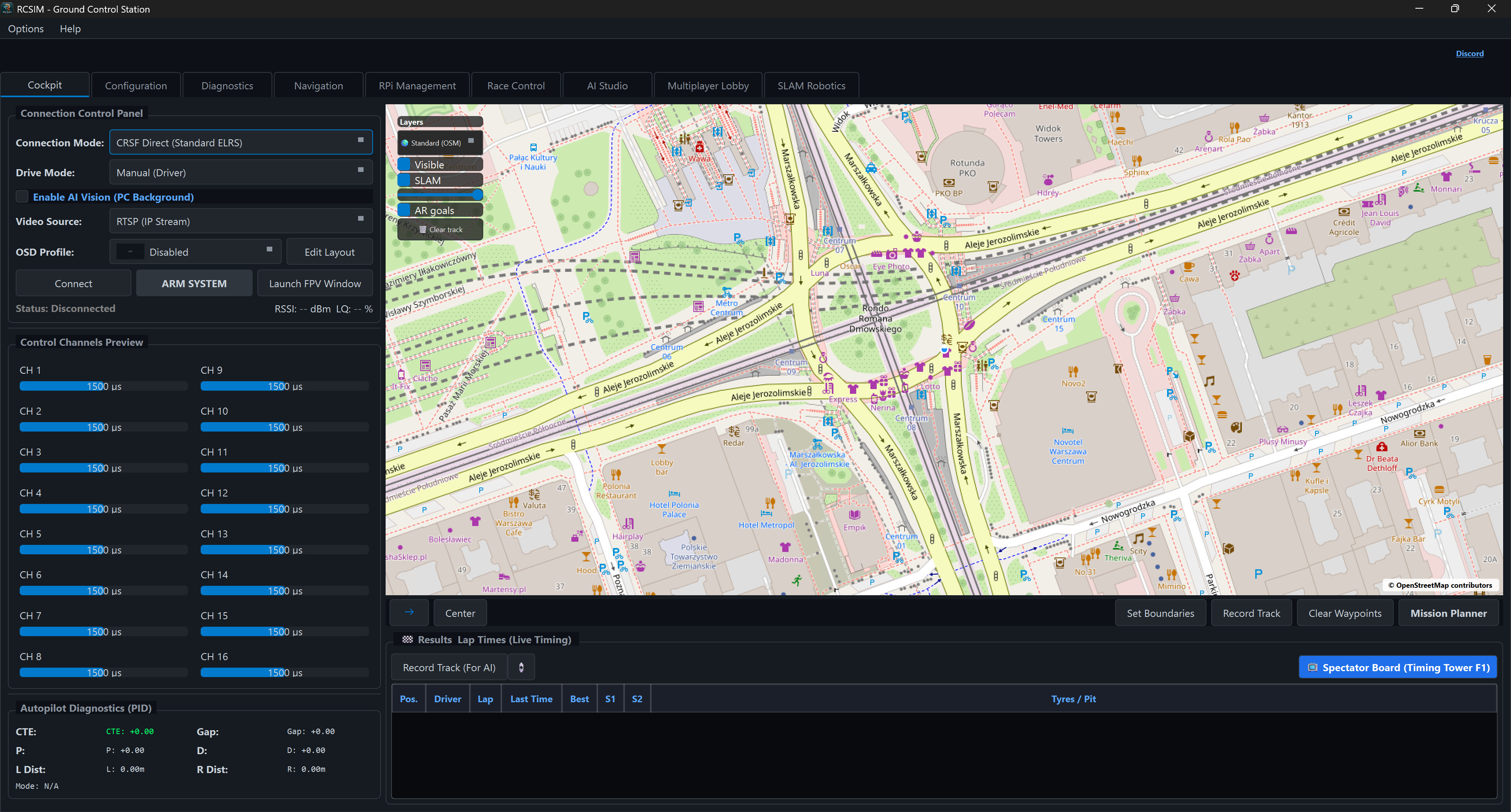Click Launch FPV Window button
This screenshot has width=1511, height=812.
315,283
